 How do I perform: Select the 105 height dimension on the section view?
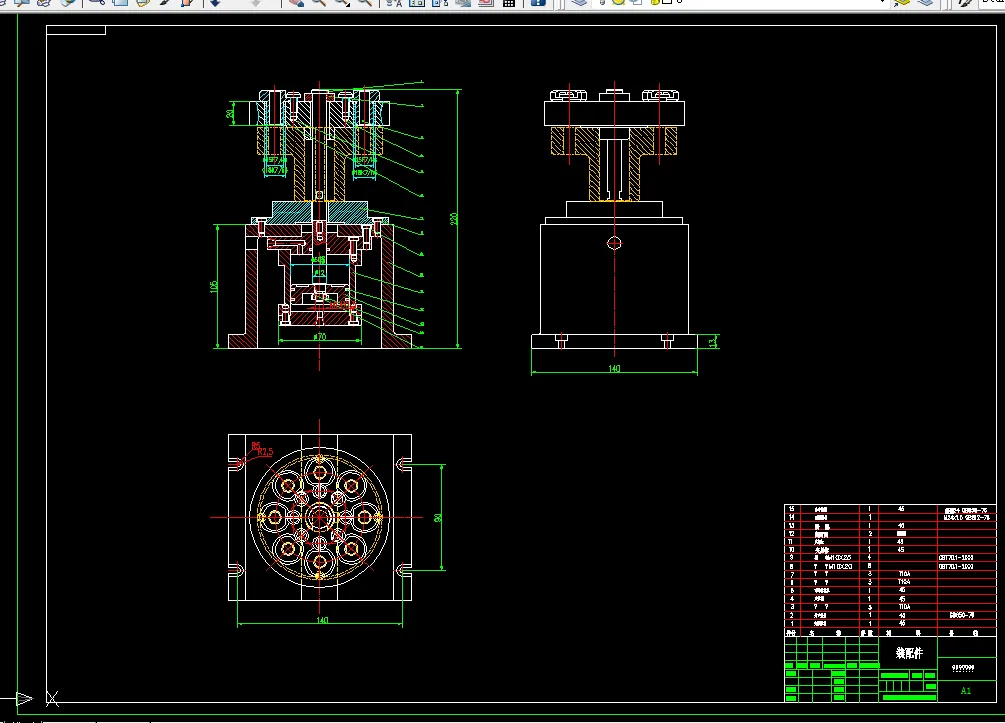214,287
